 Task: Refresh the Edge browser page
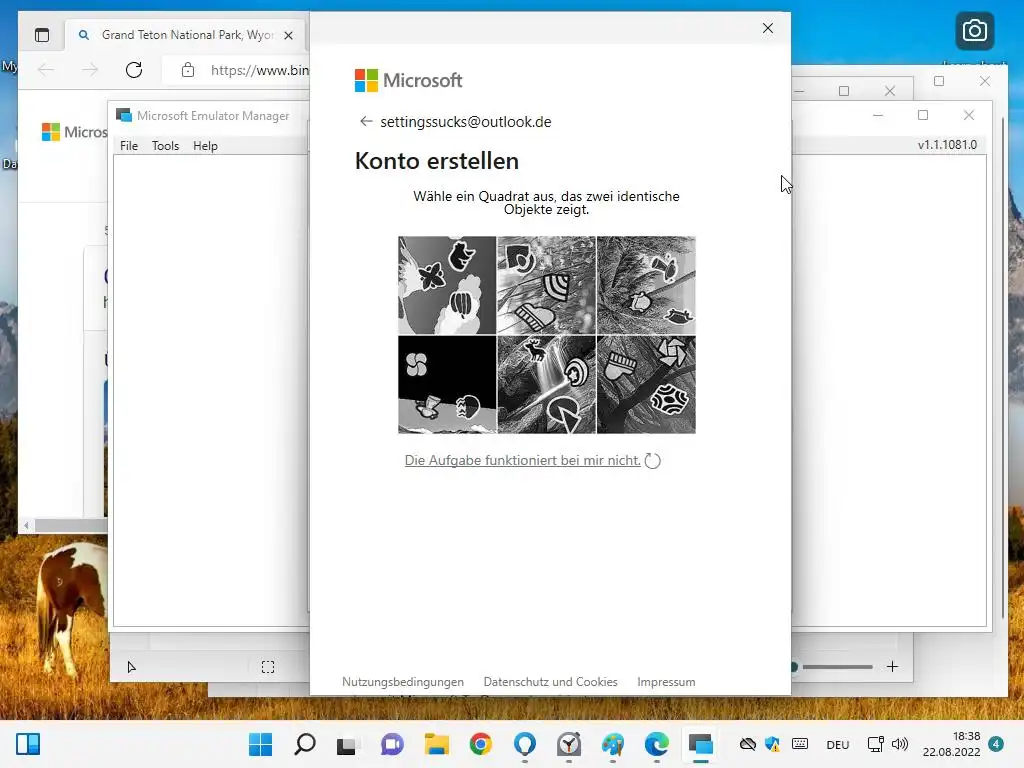coord(134,70)
